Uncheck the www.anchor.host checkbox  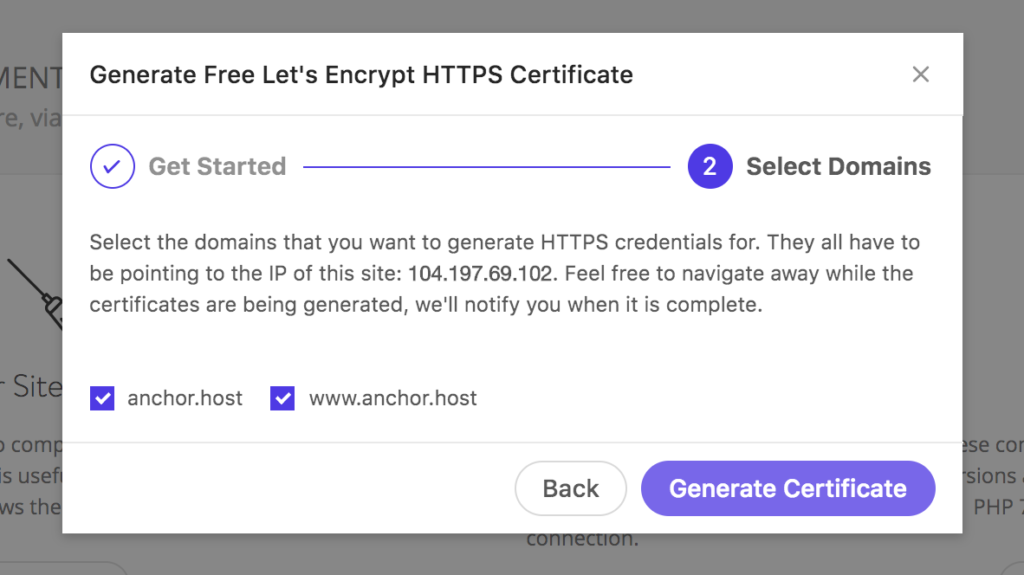pos(283,398)
